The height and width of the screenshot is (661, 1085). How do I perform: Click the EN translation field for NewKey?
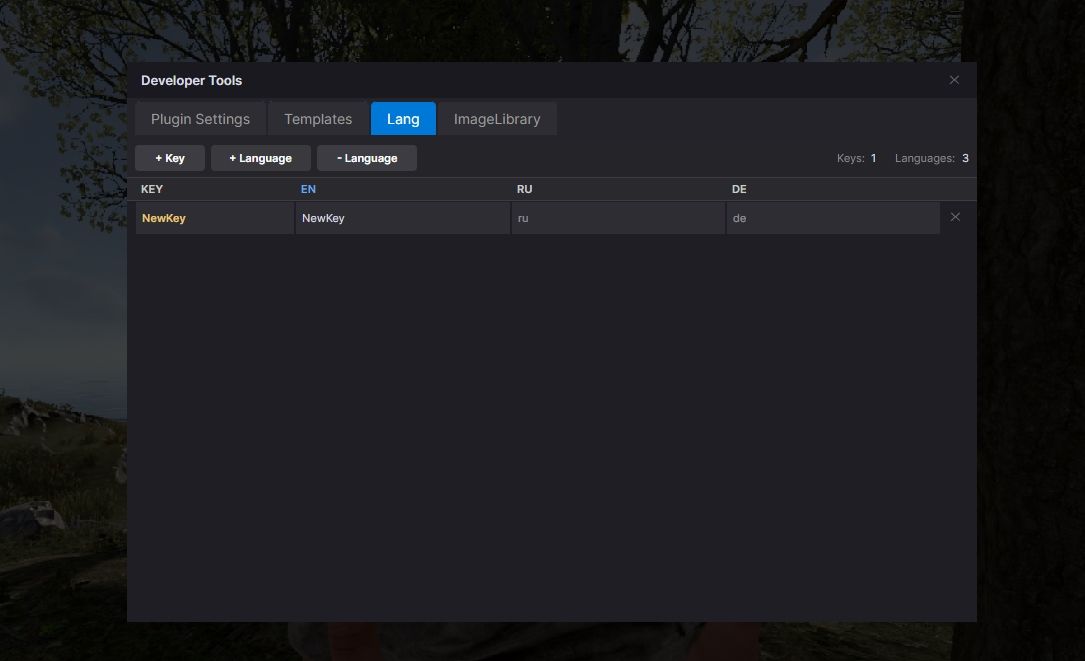(x=400, y=217)
